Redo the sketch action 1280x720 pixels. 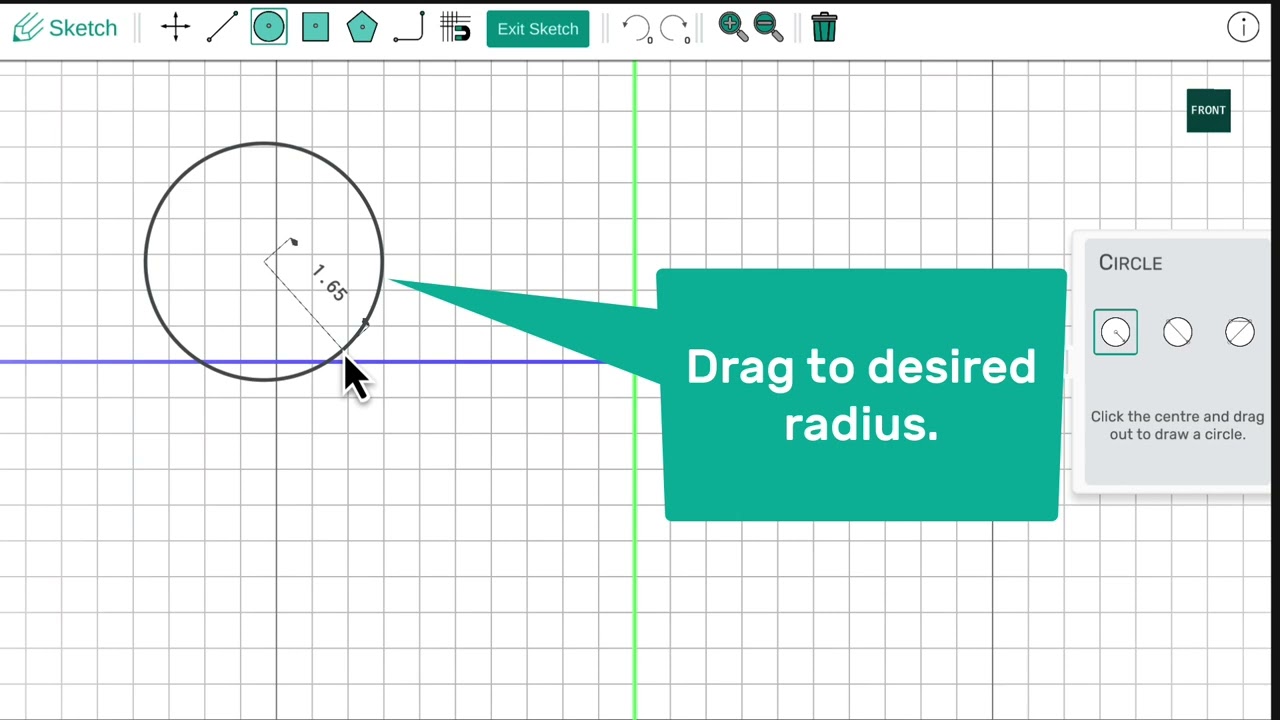click(x=675, y=28)
